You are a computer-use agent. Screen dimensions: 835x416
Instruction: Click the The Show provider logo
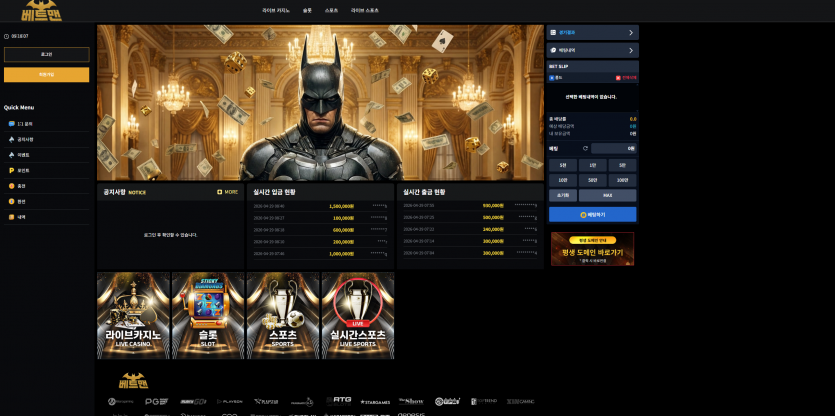coord(411,401)
